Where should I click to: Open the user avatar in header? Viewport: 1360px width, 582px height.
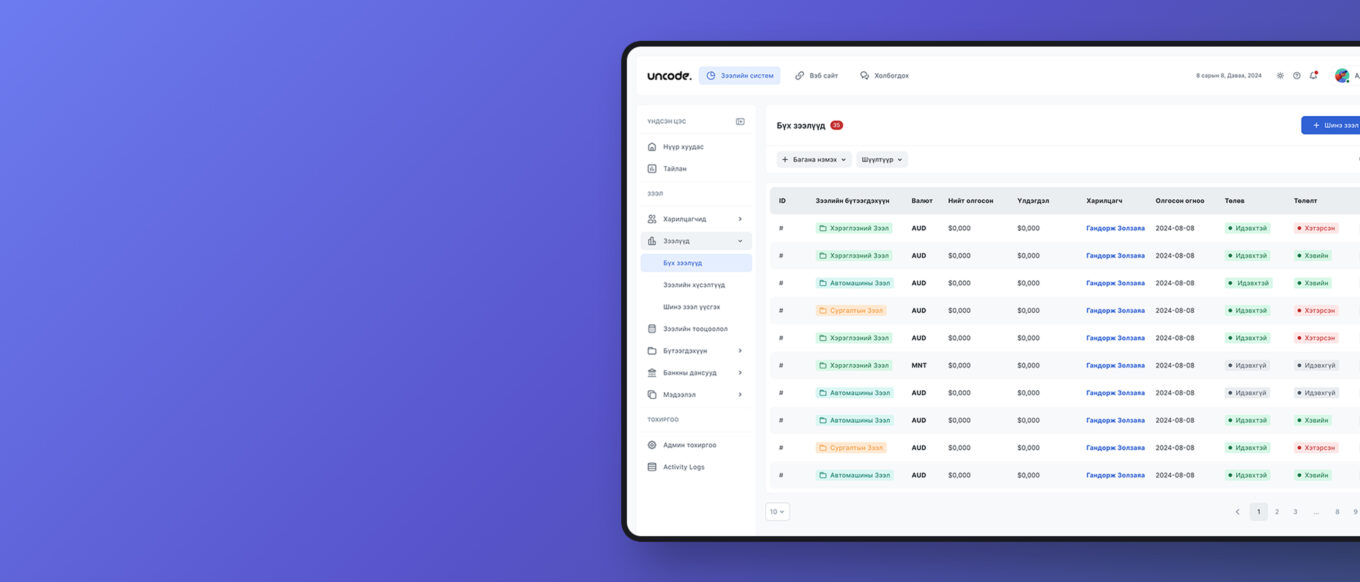point(1341,76)
